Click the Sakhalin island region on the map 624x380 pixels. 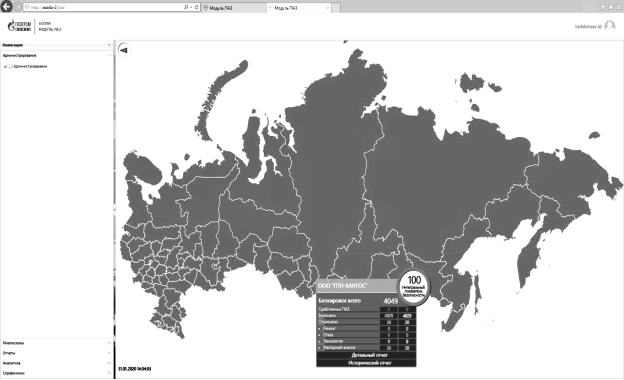pyautogui.click(x=478, y=296)
